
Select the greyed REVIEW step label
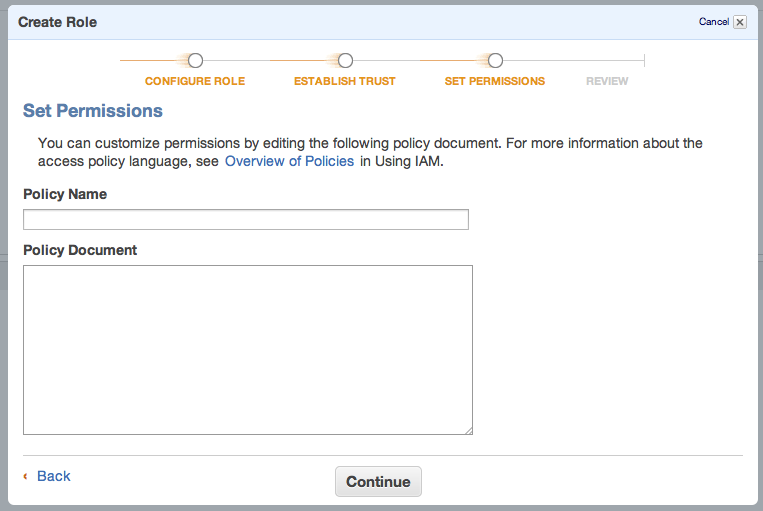coord(607,81)
